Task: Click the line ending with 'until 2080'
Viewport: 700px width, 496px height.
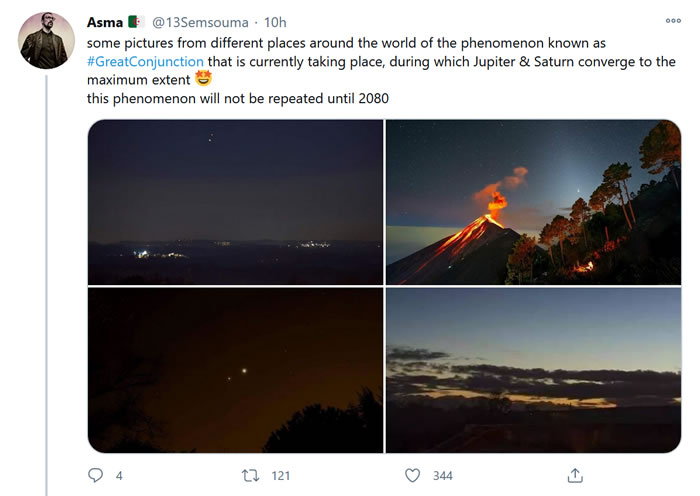Action: [238, 98]
